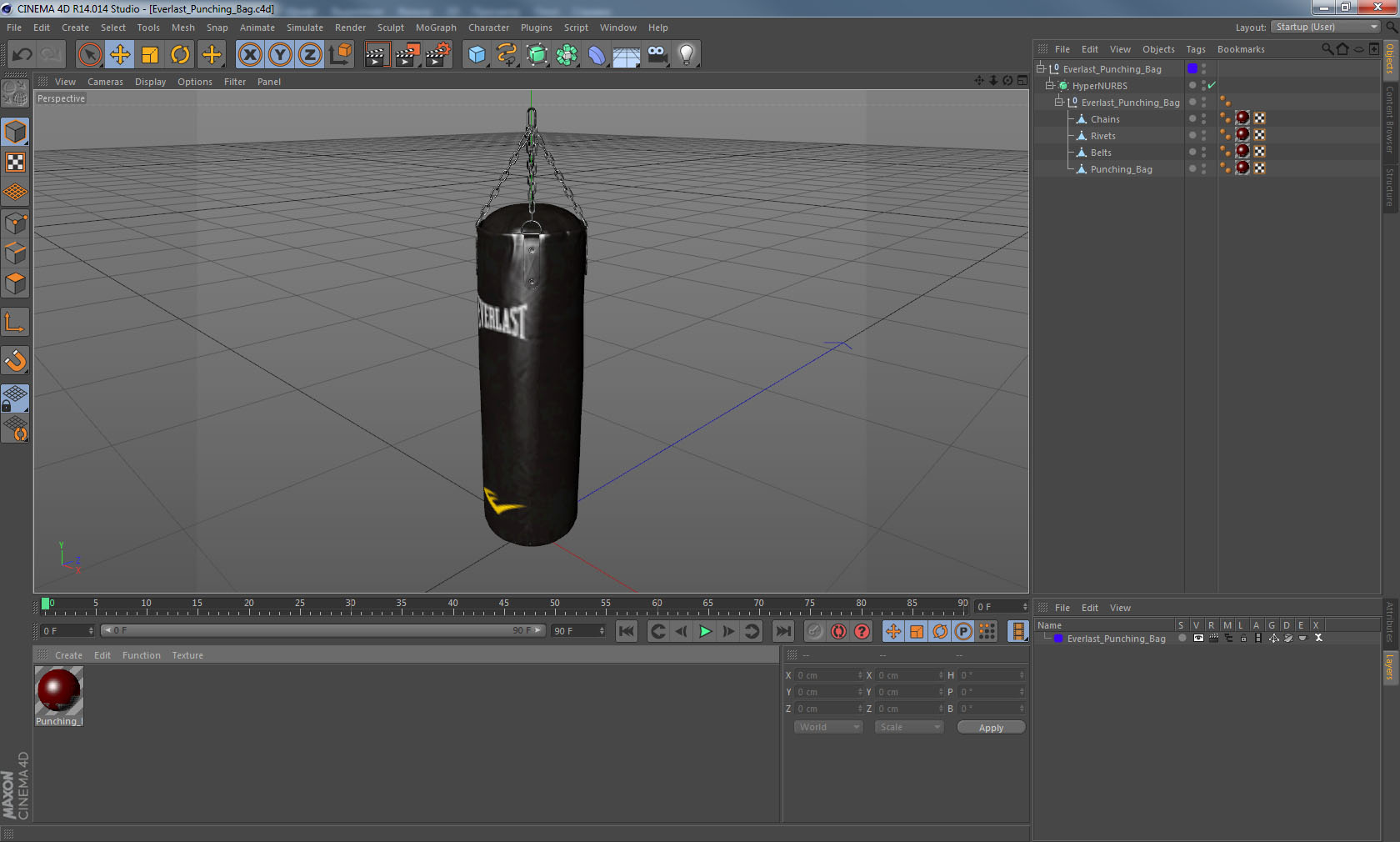Viewport: 1400px width, 842px height.
Task: Play the animation forward
Action: [x=705, y=631]
